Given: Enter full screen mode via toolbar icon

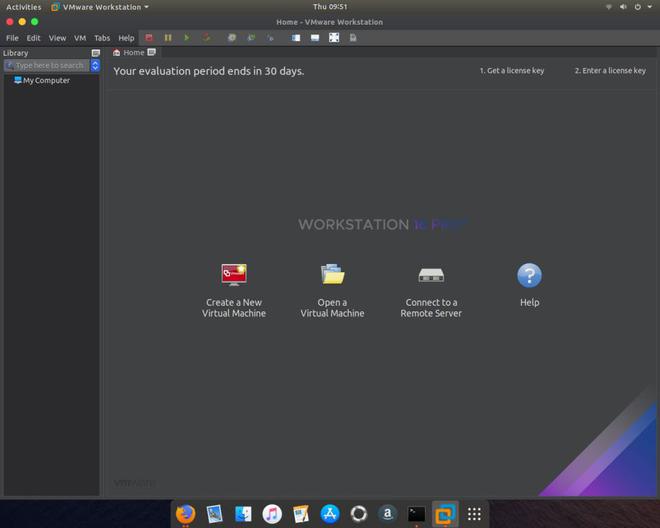Looking at the screenshot, I should [x=334, y=38].
